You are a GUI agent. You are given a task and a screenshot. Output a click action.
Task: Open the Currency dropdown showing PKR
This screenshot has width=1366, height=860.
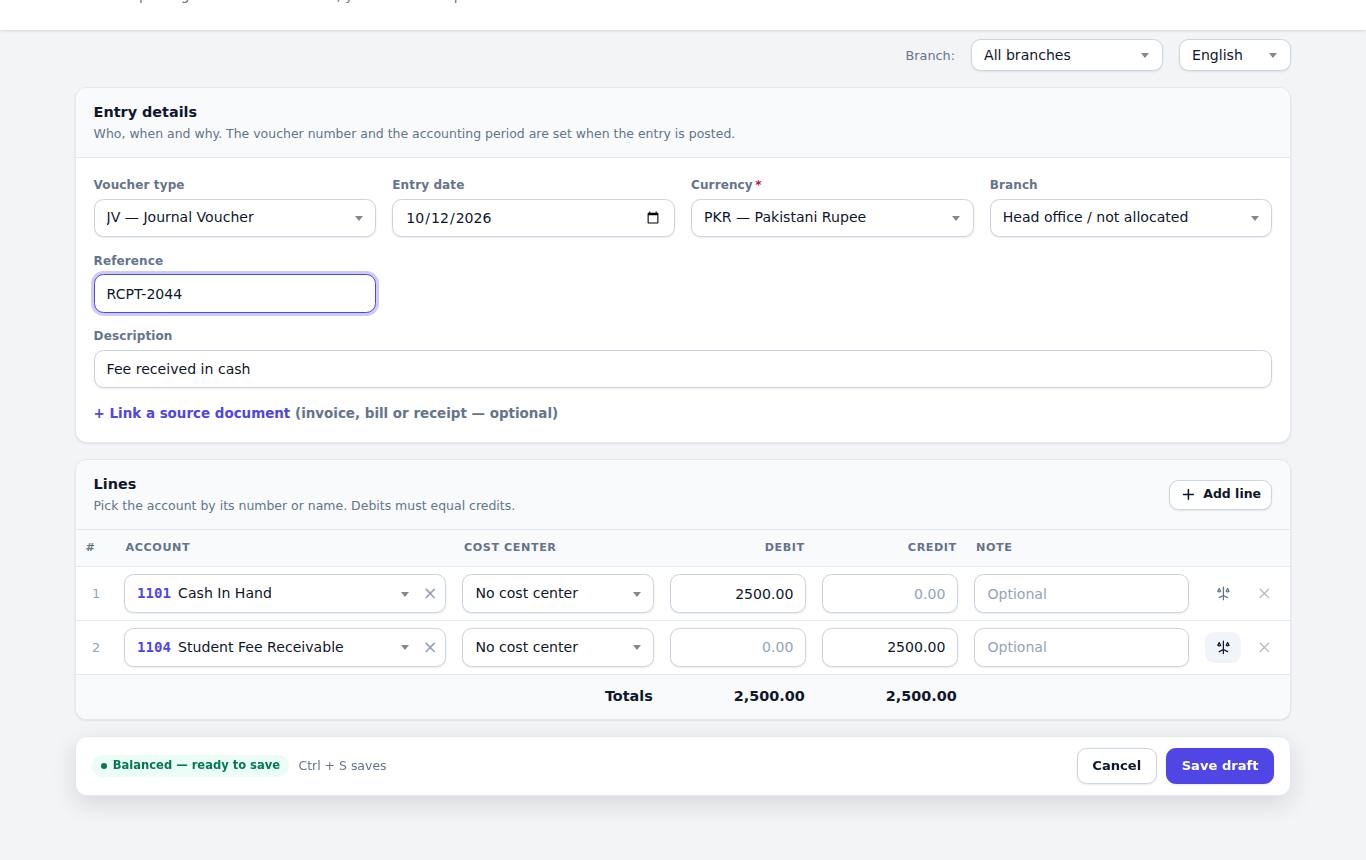pos(832,218)
